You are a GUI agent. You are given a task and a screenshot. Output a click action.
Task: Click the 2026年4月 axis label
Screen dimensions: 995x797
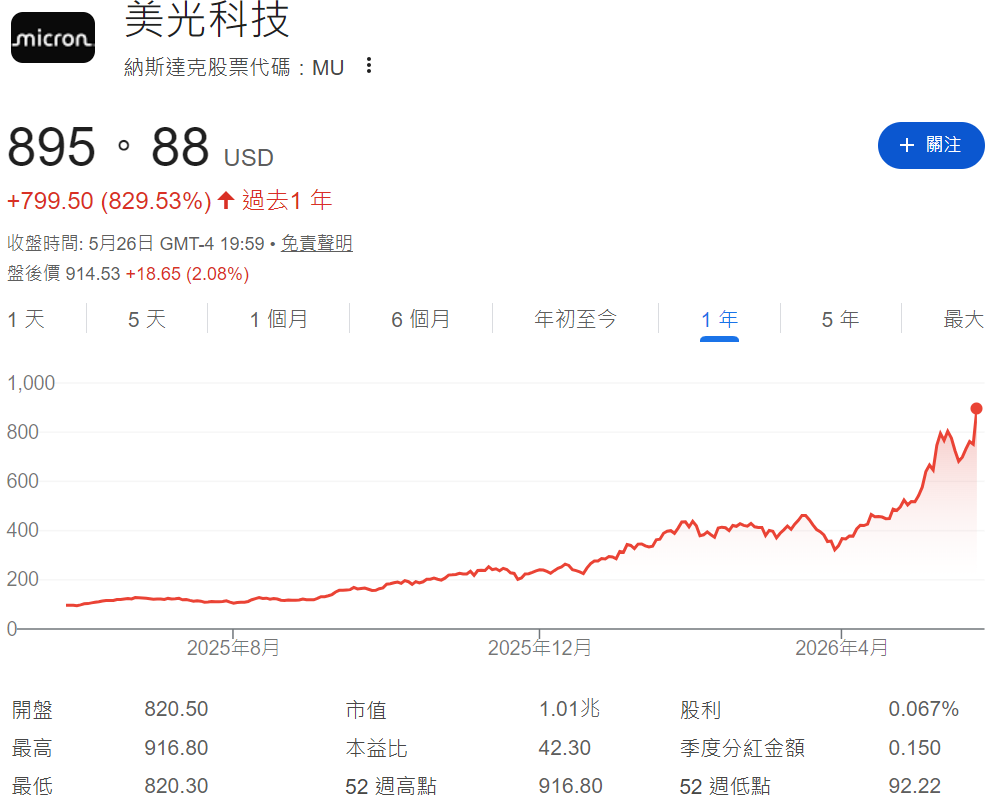tap(841, 648)
